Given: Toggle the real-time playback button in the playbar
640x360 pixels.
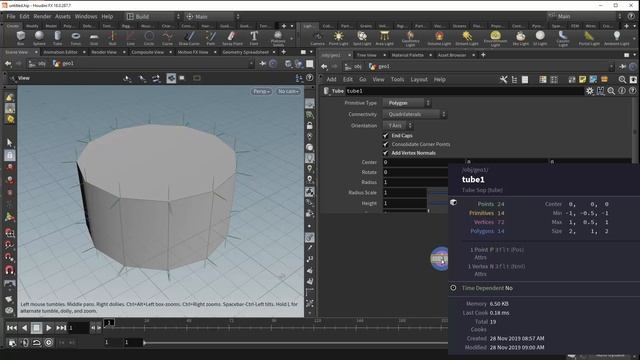Looking at the screenshot, I should point(49,342).
